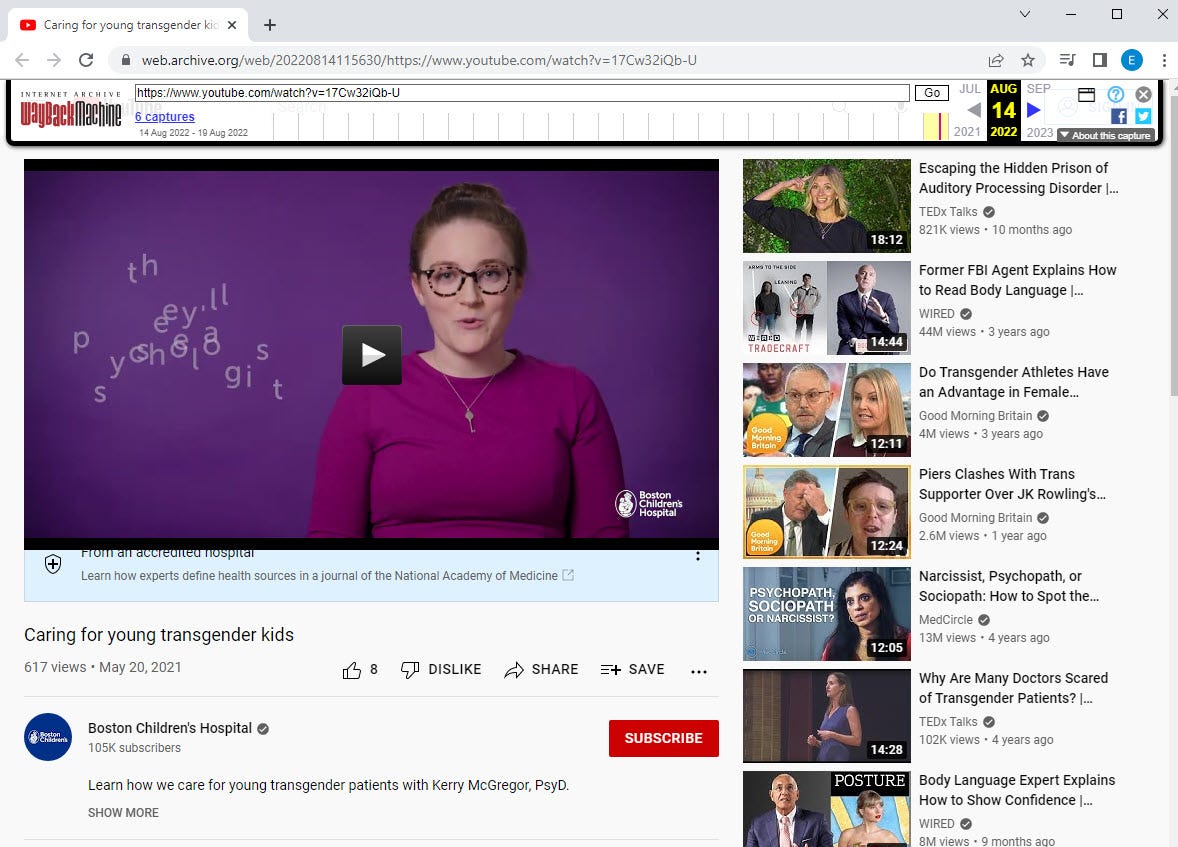Open the 6 captures link
Image resolution: width=1178 pixels, height=847 pixels.
tap(165, 116)
